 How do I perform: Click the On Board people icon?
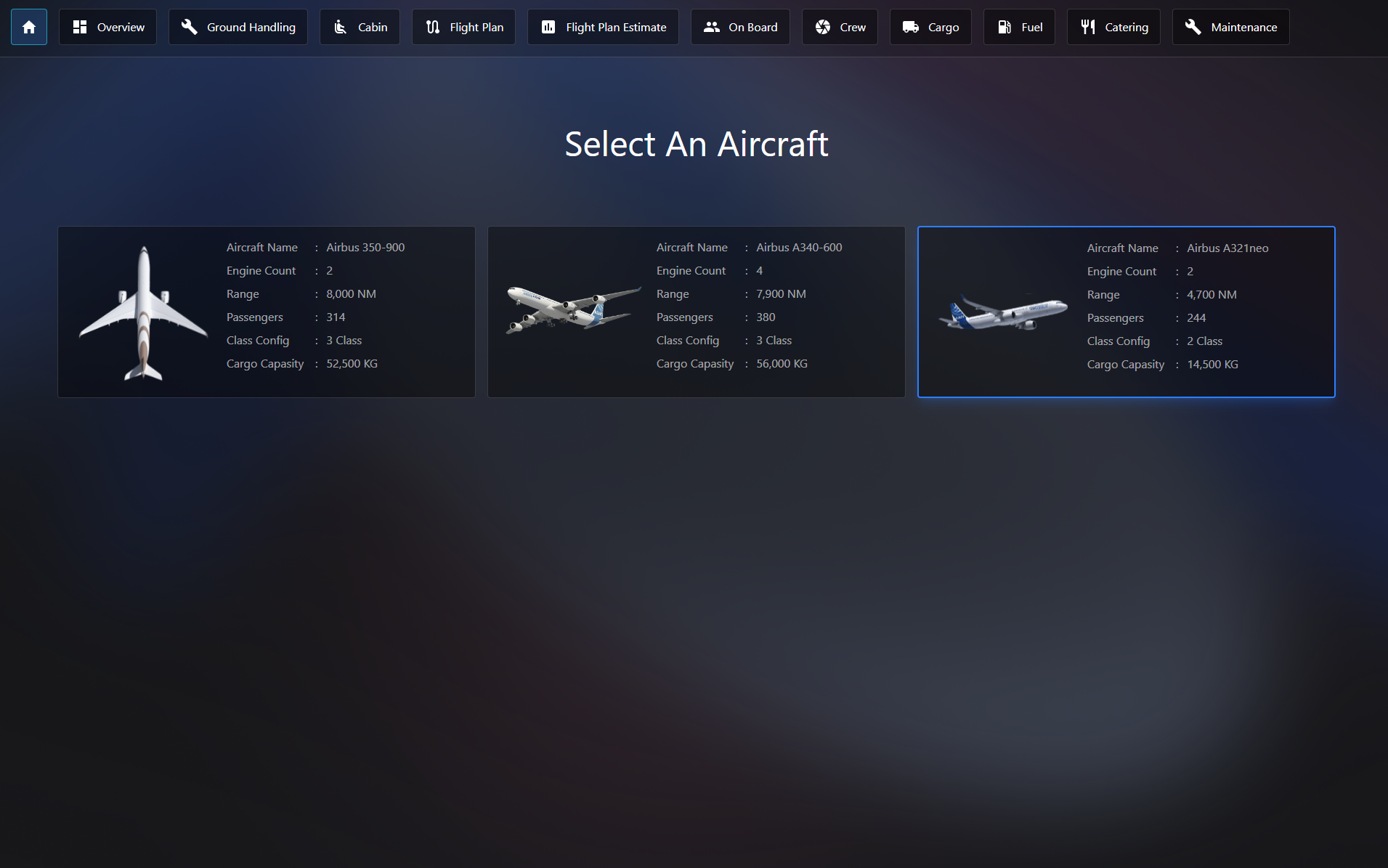pyautogui.click(x=712, y=27)
